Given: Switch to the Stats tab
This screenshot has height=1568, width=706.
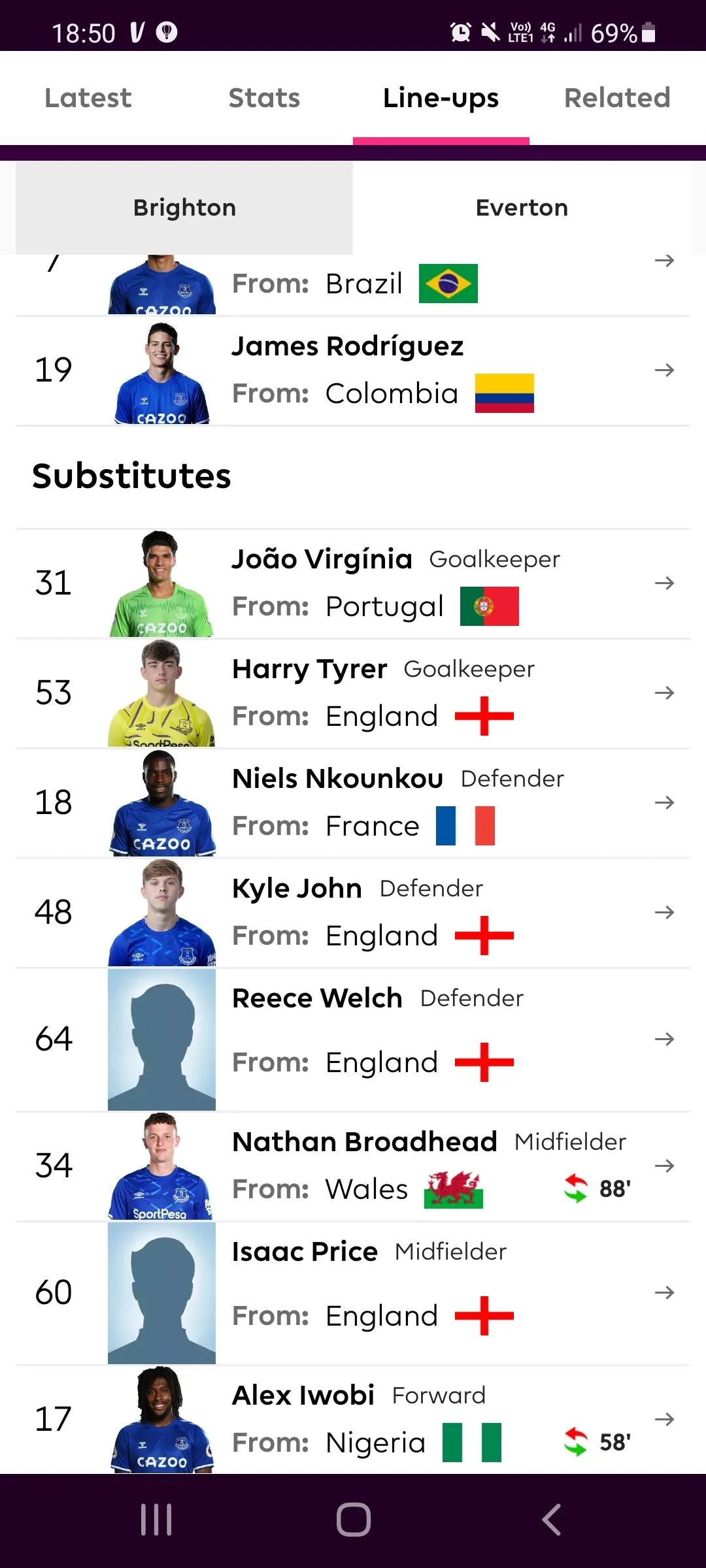Looking at the screenshot, I should [264, 98].
